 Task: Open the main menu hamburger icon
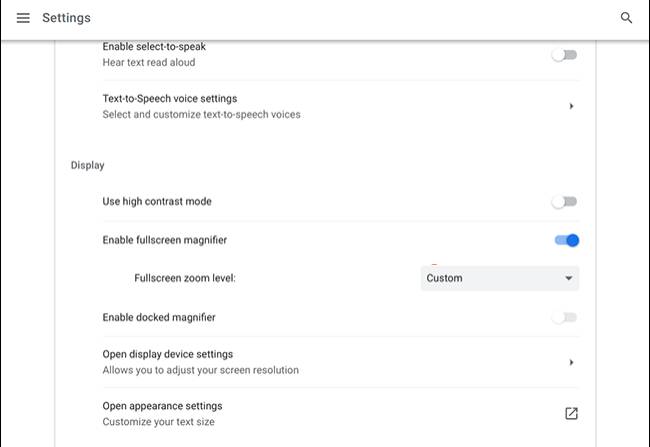(23, 18)
